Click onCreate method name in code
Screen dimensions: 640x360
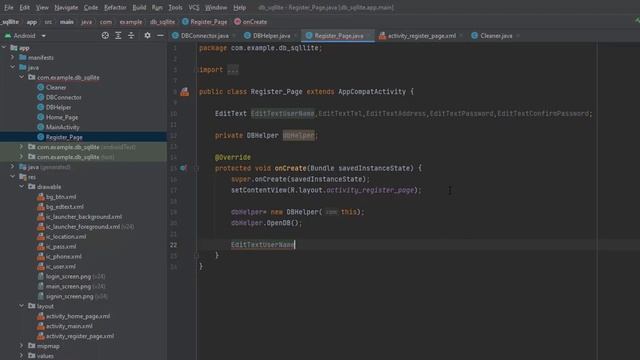290,168
